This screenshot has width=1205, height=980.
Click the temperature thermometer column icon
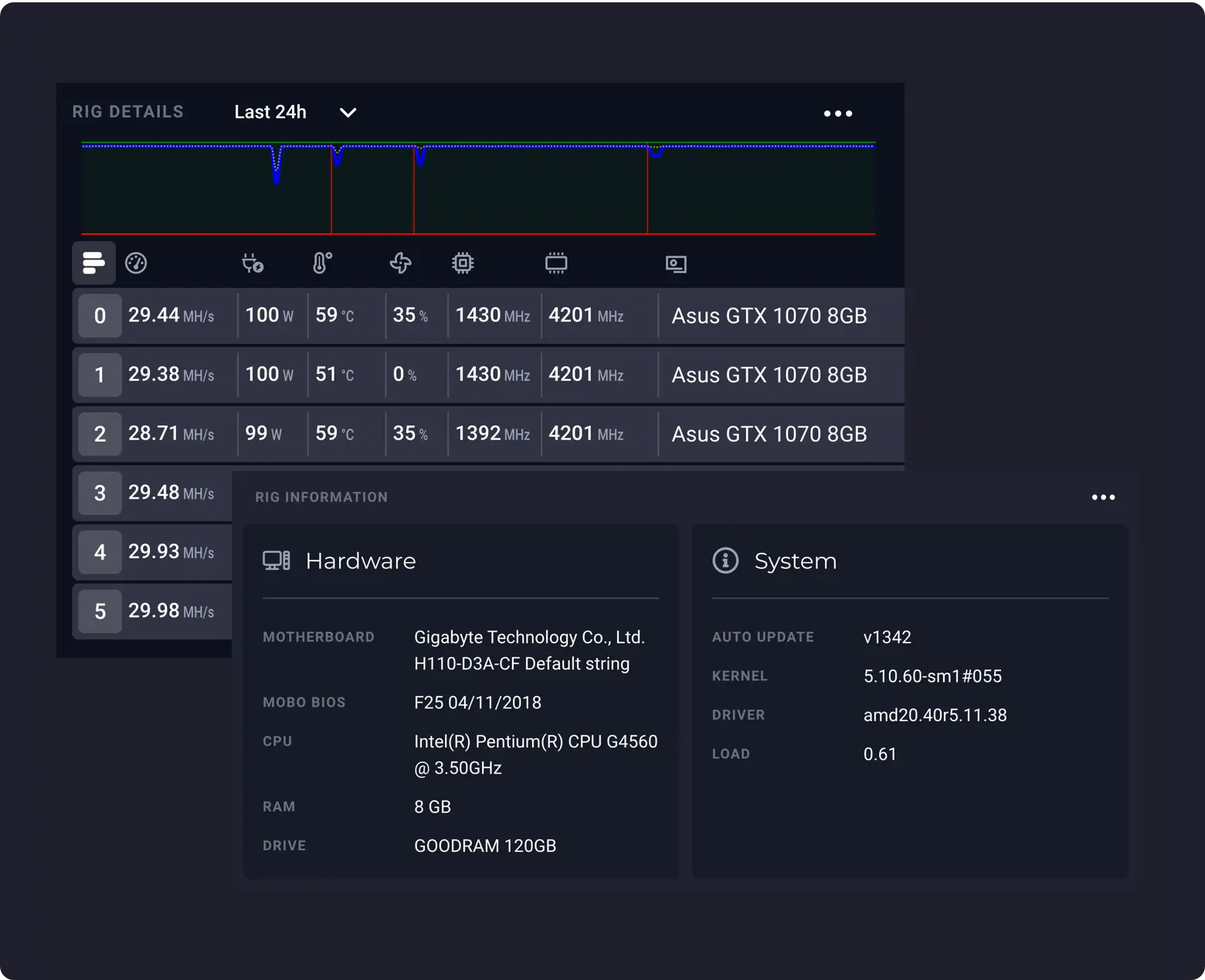pyautogui.click(x=322, y=263)
